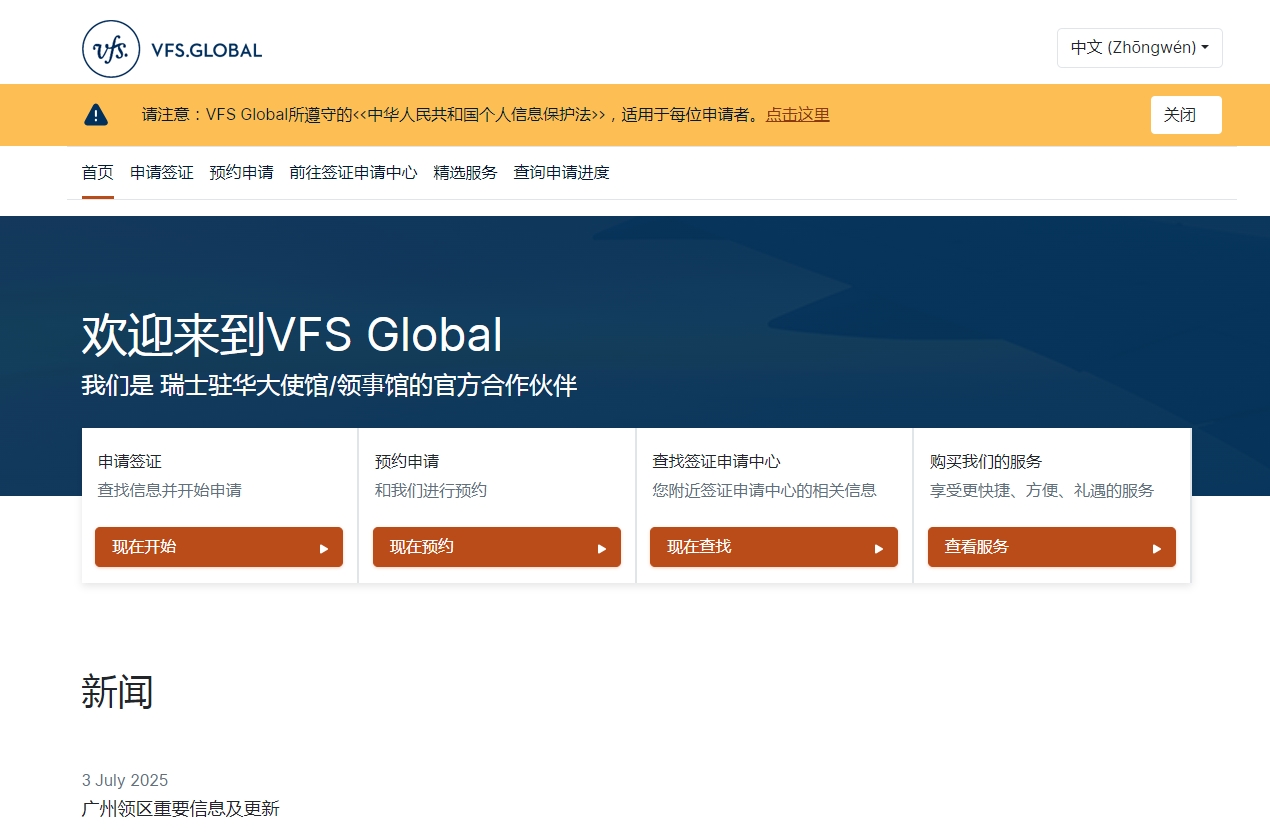Open the 精选服务 navigation item
1270x832 pixels.
[465, 172]
